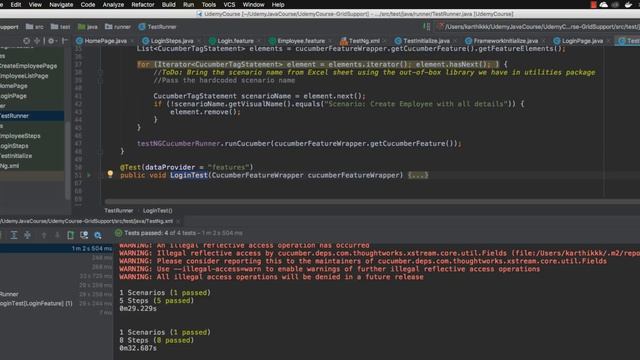640x360 pixels.
Task: Click the build project icon left of run configuration
Action: [x=427, y=27]
